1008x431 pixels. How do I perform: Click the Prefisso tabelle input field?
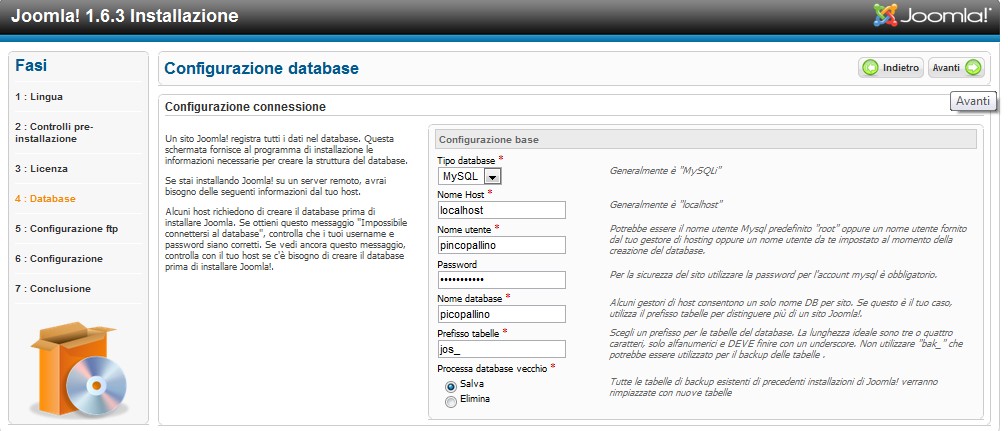click(502, 349)
